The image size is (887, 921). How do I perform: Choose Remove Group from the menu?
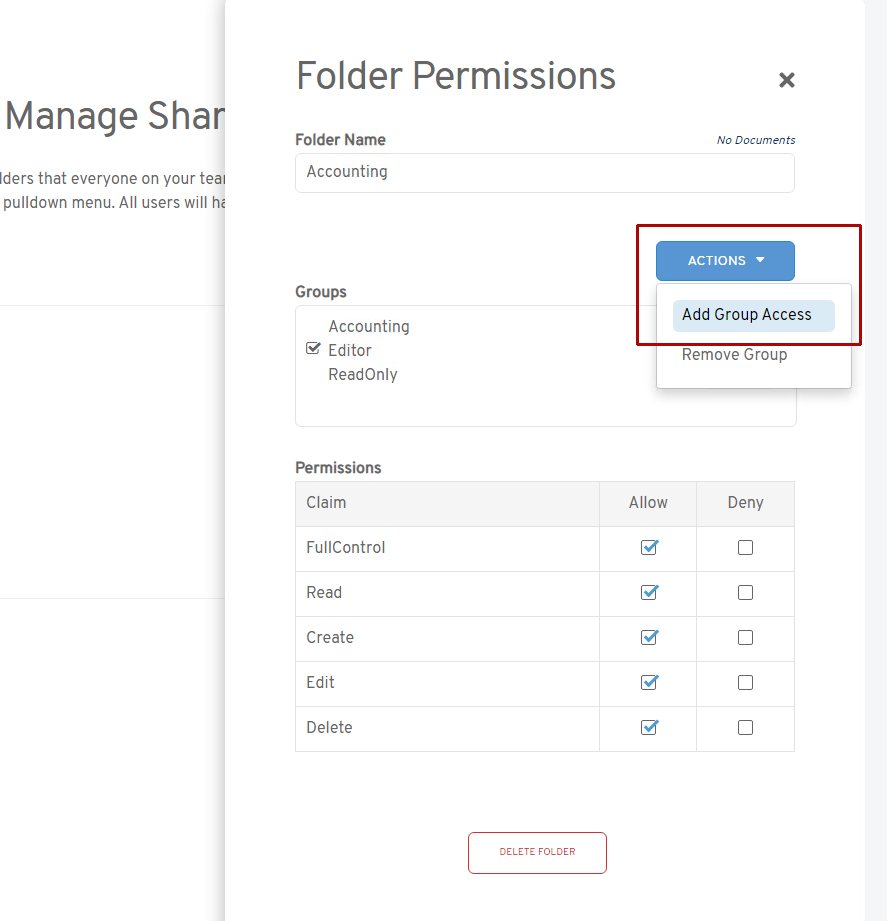[x=734, y=355]
